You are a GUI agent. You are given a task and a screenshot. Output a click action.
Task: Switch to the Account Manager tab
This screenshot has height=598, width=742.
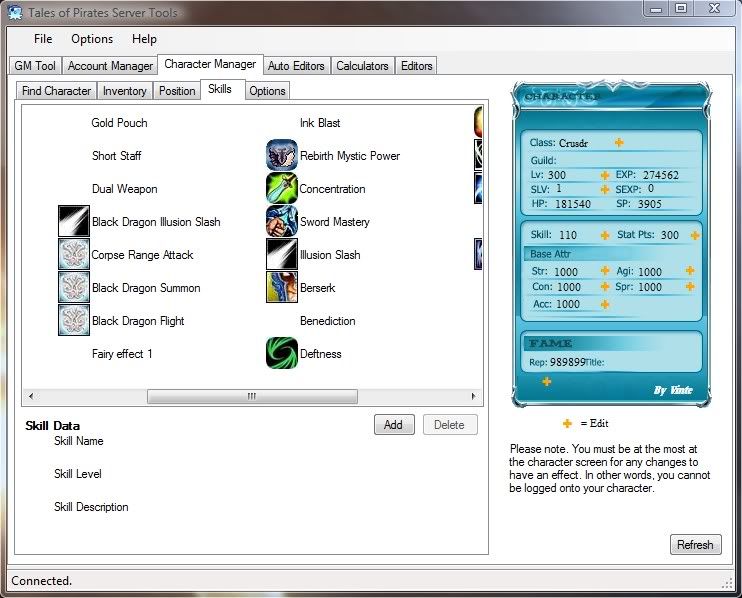click(x=110, y=66)
